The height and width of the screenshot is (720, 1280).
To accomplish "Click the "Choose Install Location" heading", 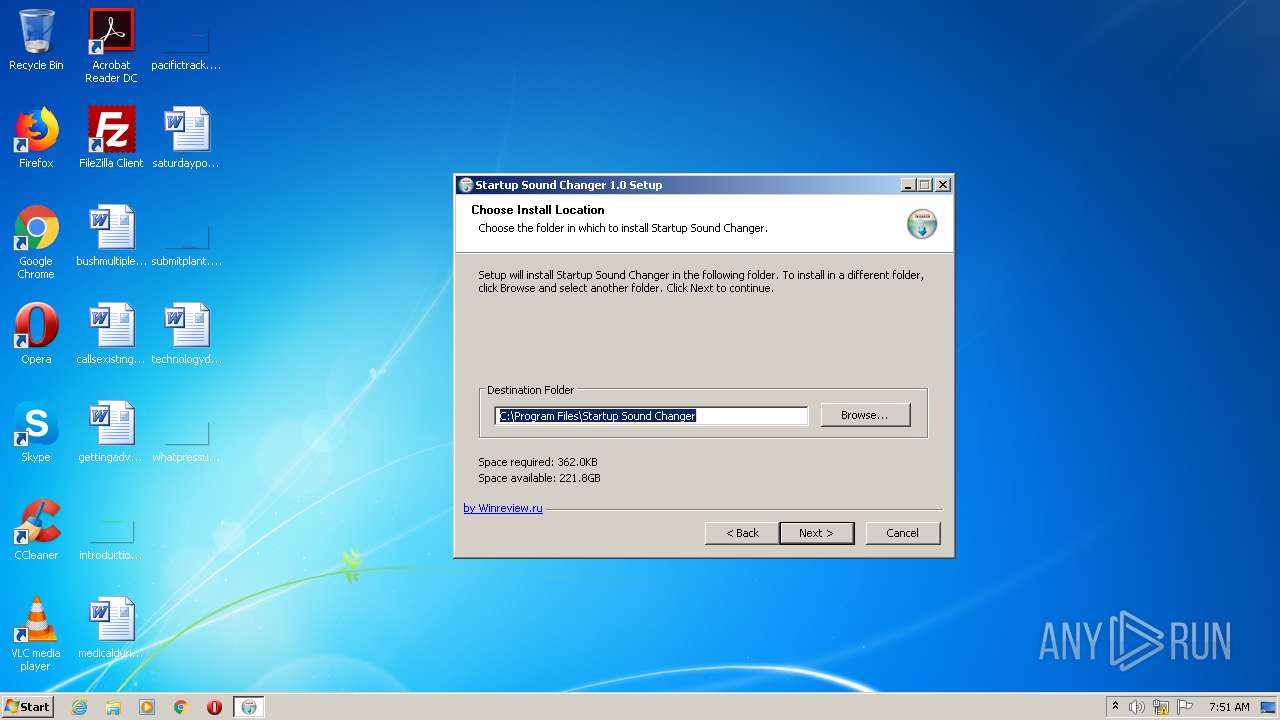I will (x=538, y=210).
